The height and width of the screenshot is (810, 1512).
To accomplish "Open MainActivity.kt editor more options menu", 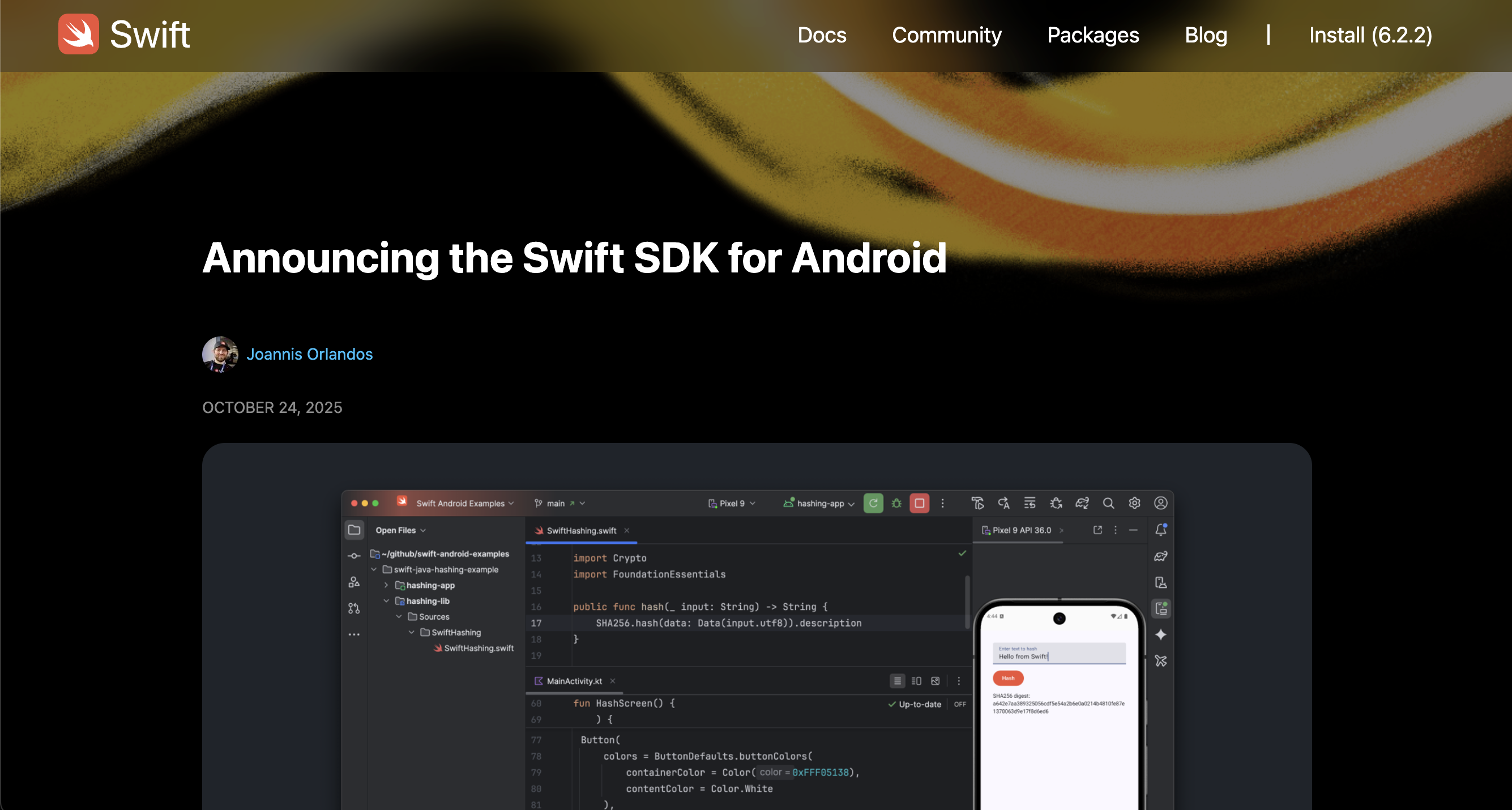I will coord(959,681).
